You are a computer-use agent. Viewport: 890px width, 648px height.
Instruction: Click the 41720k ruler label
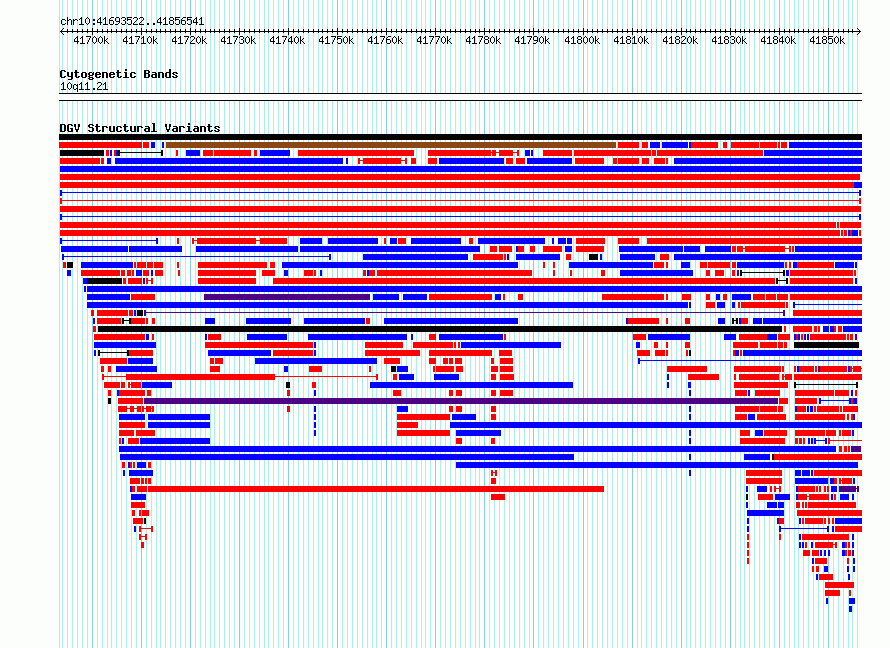[x=189, y=40]
